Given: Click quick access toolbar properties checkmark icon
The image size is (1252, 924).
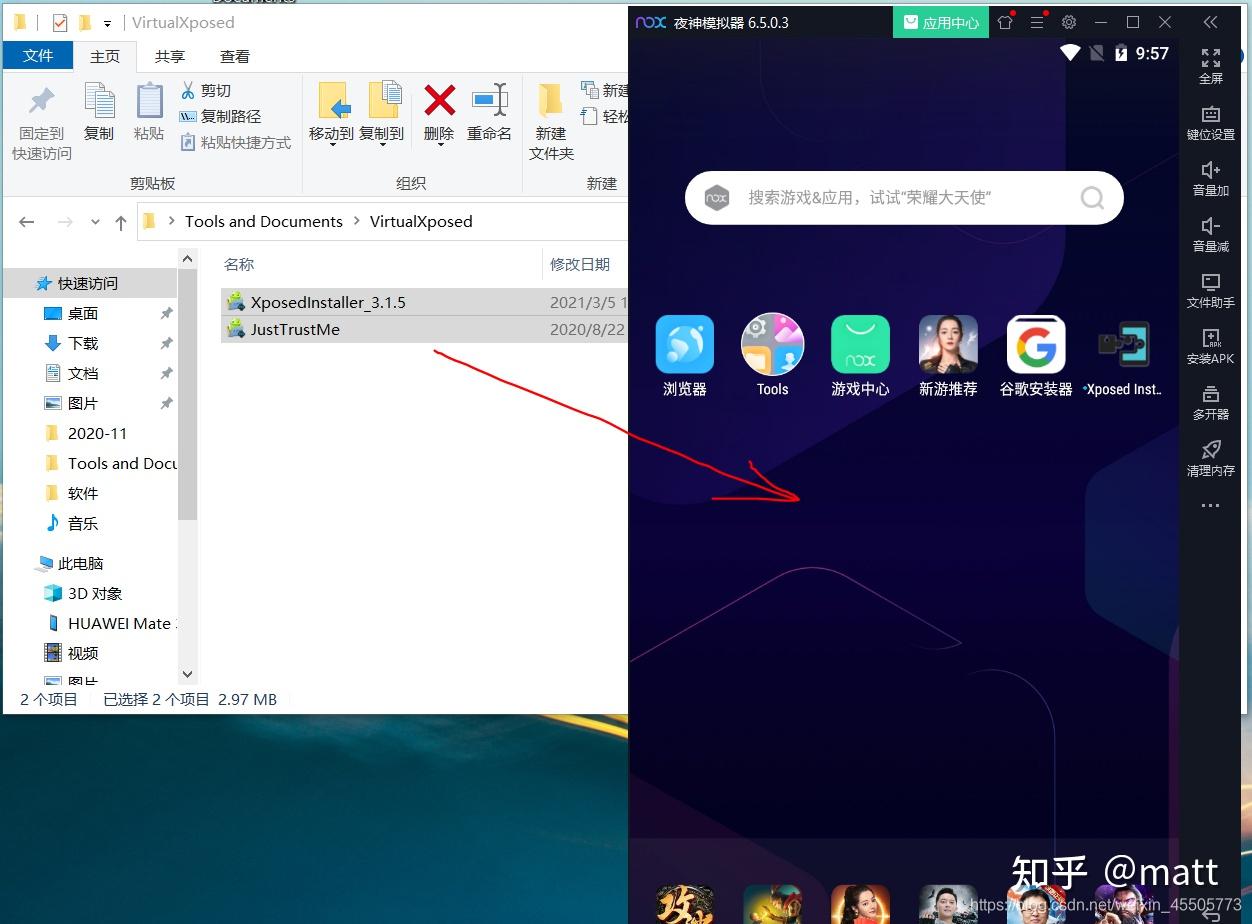Looking at the screenshot, I should [x=59, y=22].
